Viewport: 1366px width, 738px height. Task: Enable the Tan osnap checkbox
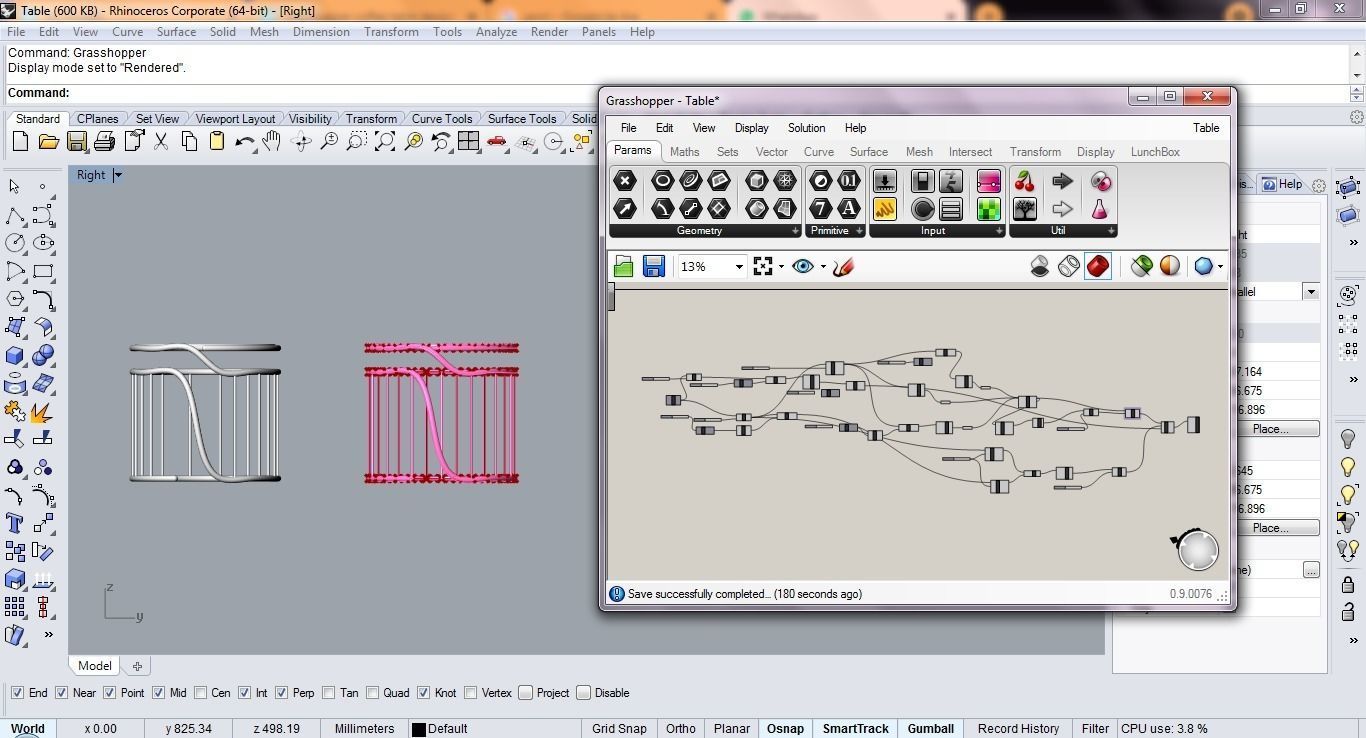pyautogui.click(x=329, y=693)
